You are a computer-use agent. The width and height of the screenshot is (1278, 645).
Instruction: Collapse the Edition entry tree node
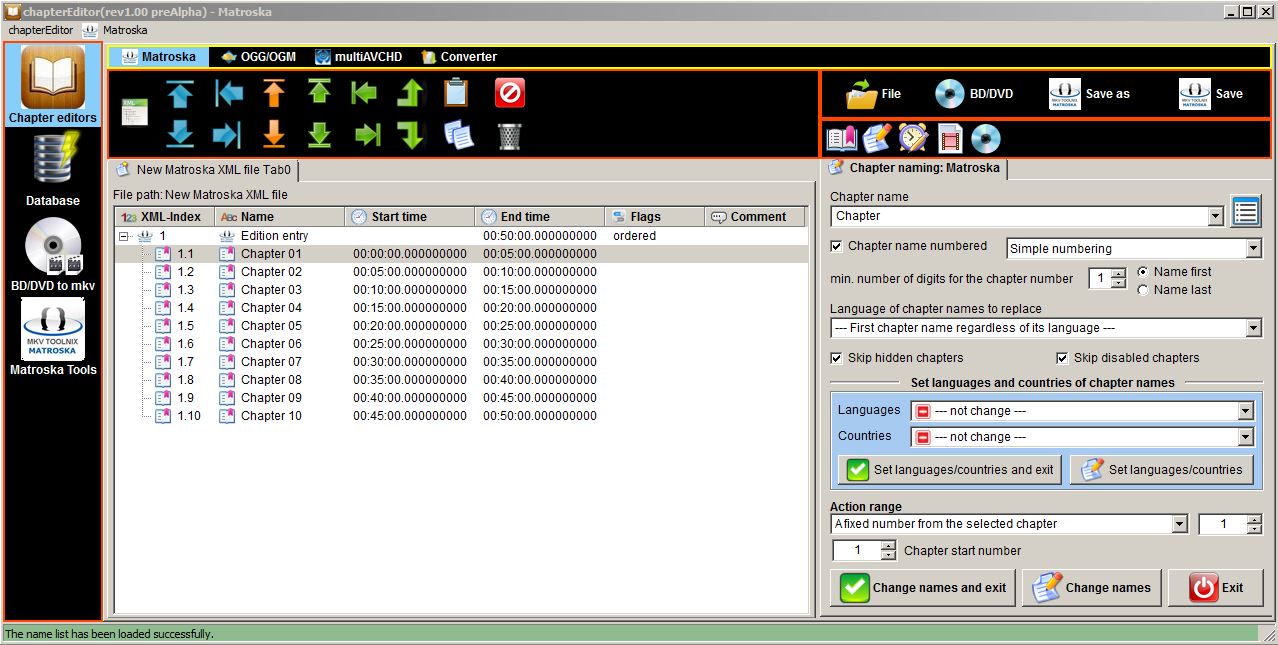(124, 236)
